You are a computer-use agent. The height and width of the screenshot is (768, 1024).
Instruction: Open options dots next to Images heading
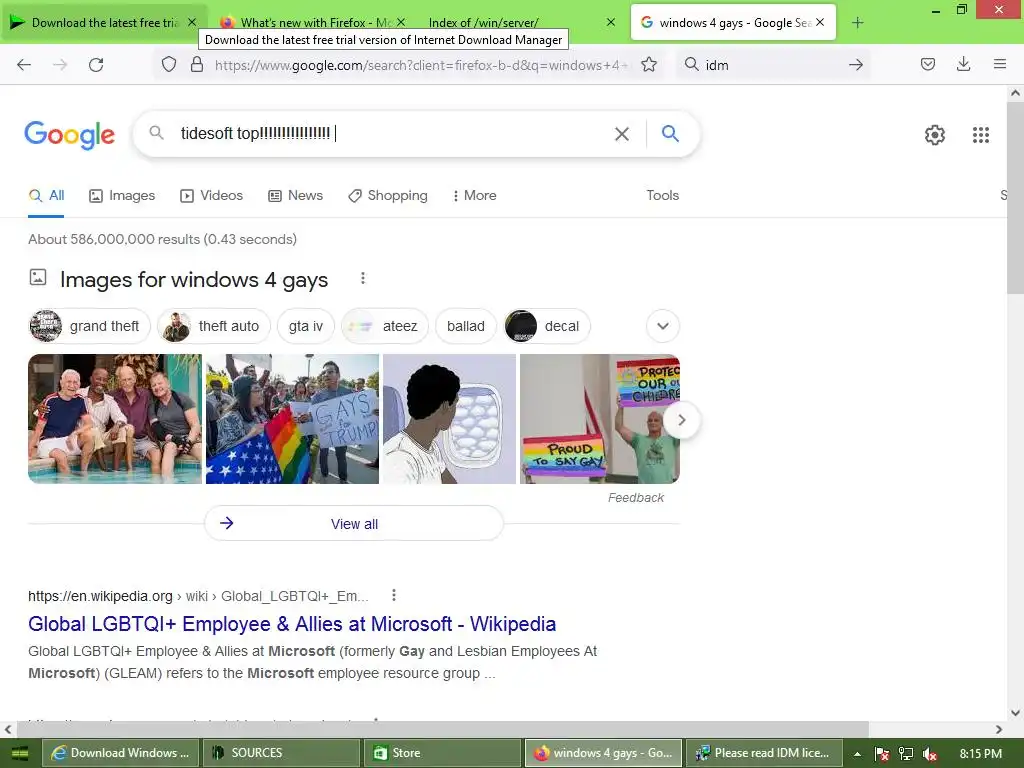point(363,279)
